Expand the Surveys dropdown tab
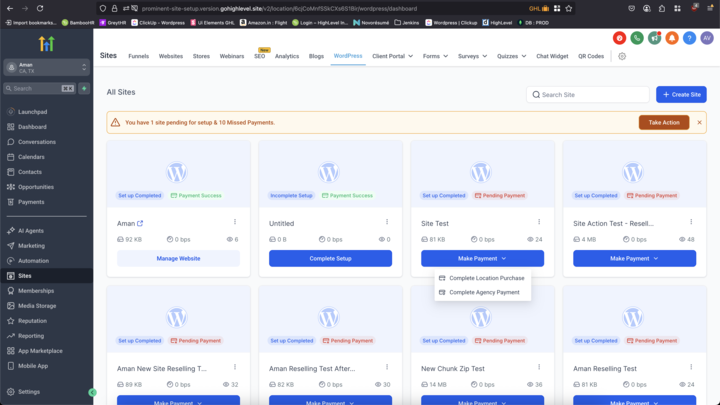Screen dimensions: 720x405 (472, 56)
